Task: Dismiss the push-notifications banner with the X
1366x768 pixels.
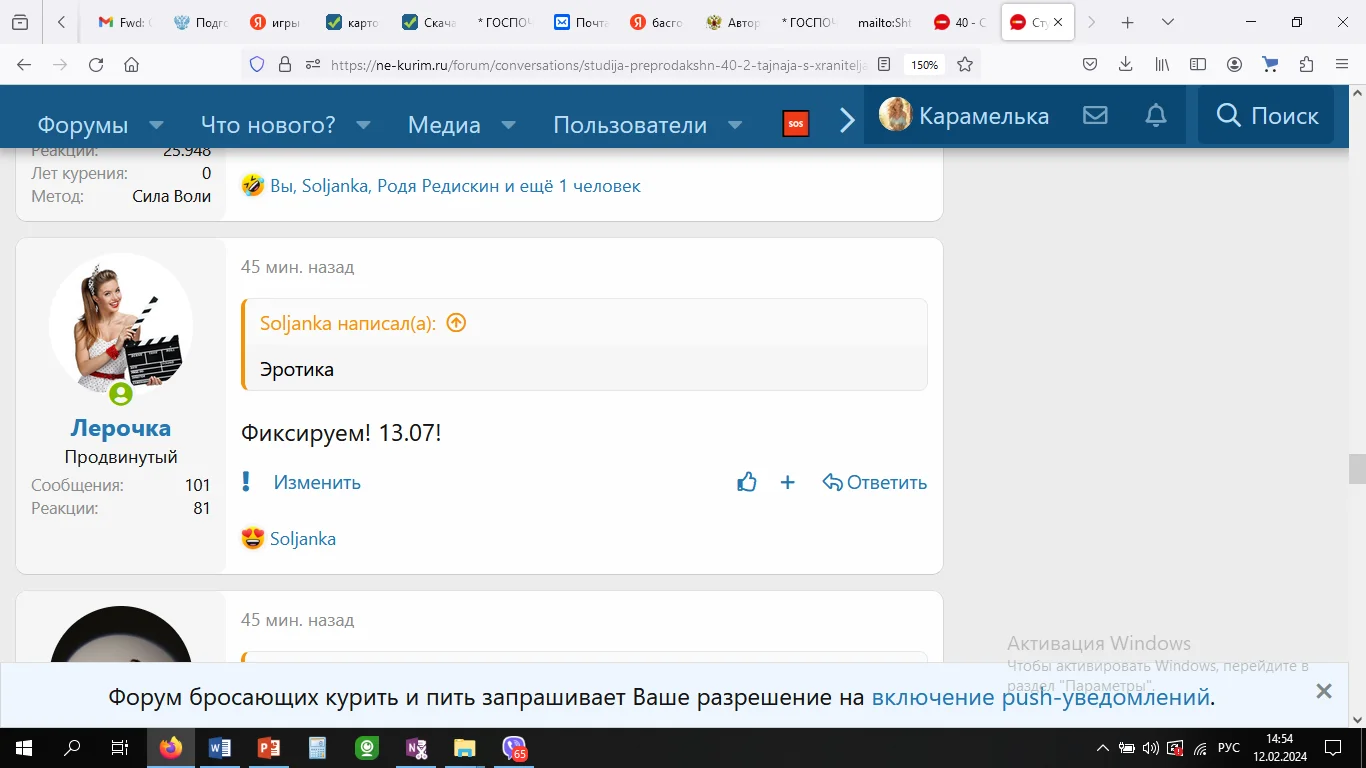Action: [x=1323, y=690]
